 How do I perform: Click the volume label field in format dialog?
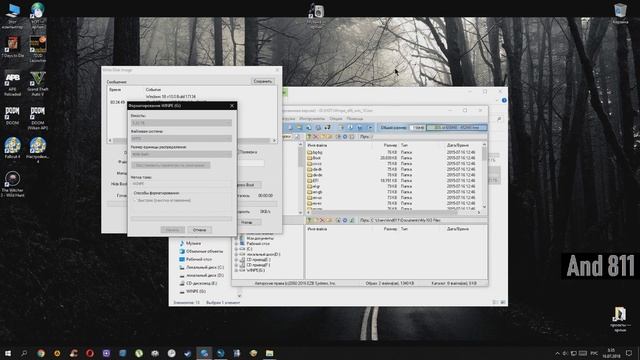pyautogui.click(x=181, y=184)
